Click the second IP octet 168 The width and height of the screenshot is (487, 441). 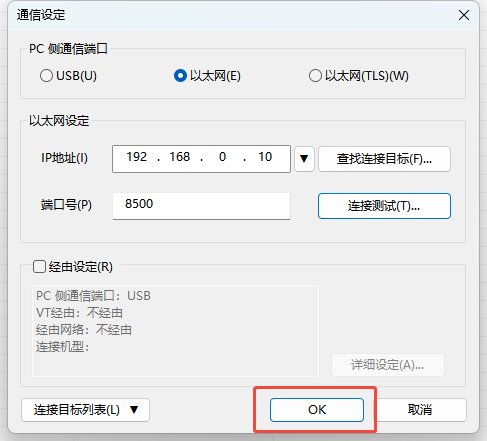[x=179, y=157]
